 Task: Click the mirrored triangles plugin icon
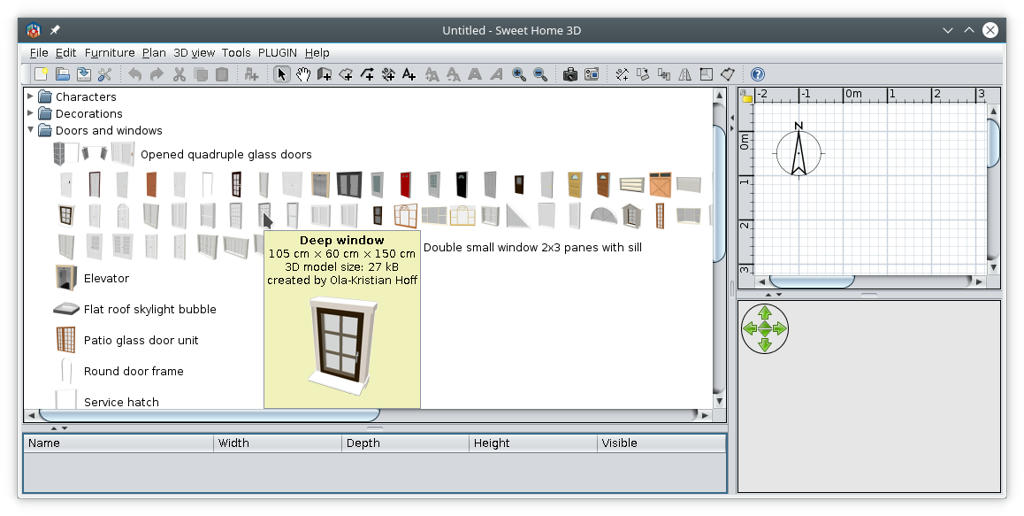(x=685, y=74)
